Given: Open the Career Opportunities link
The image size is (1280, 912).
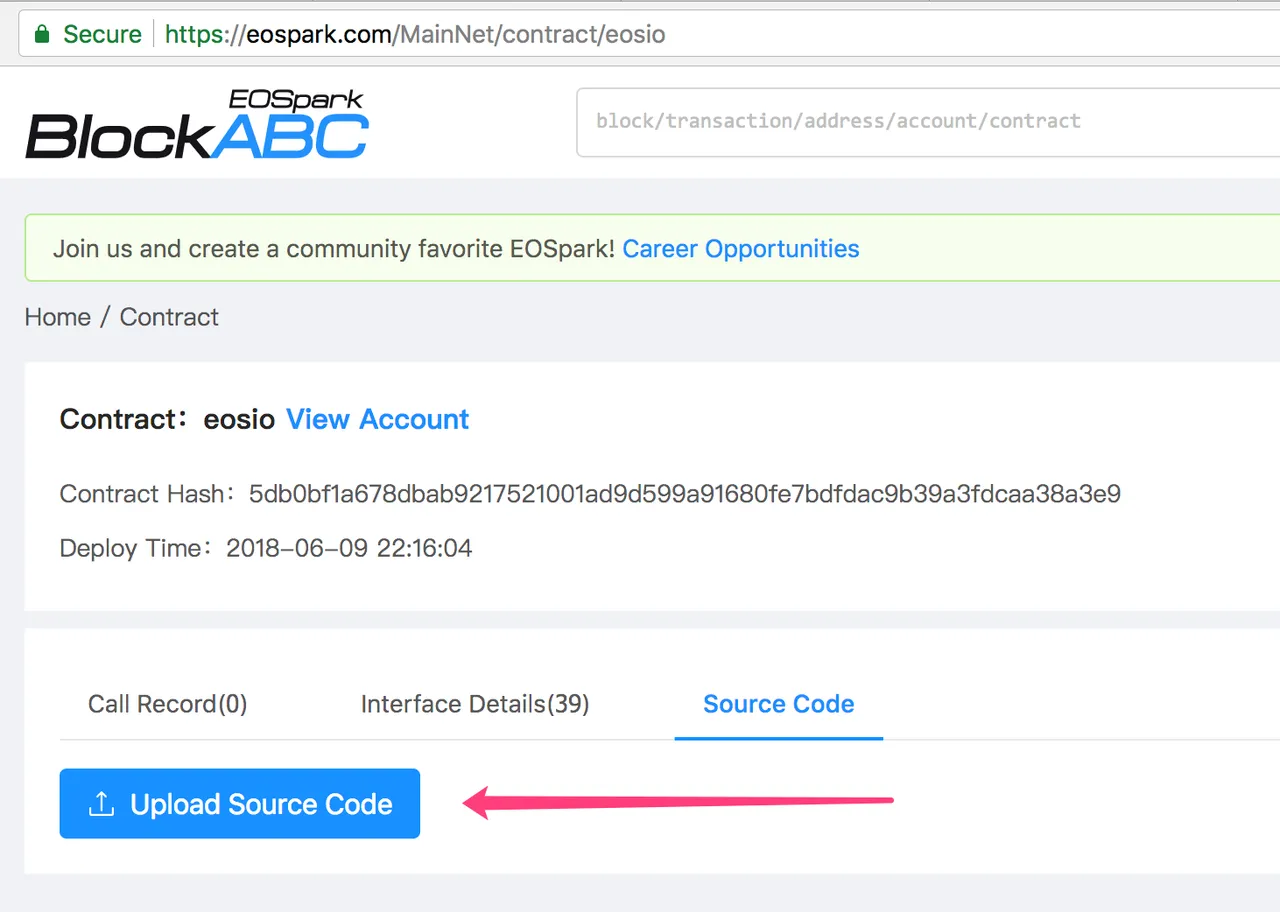Looking at the screenshot, I should click(x=741, y=248).
